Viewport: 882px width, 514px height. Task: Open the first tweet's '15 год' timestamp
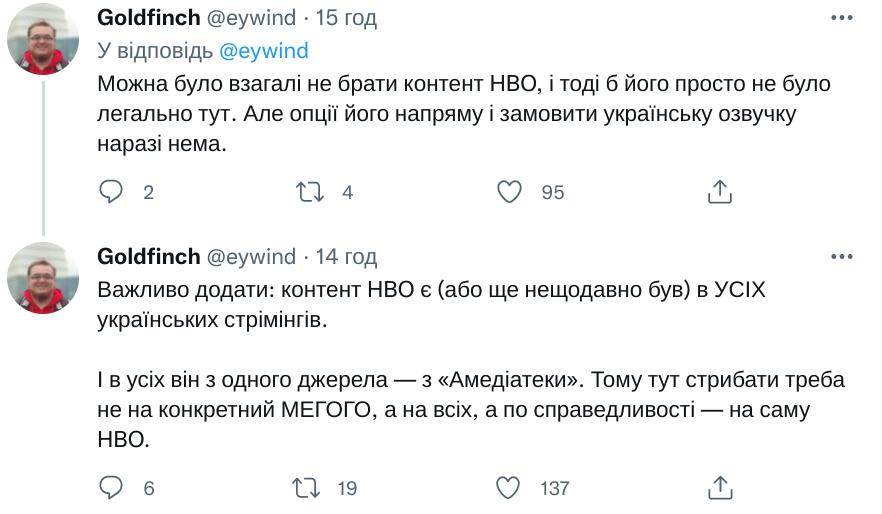346,18
